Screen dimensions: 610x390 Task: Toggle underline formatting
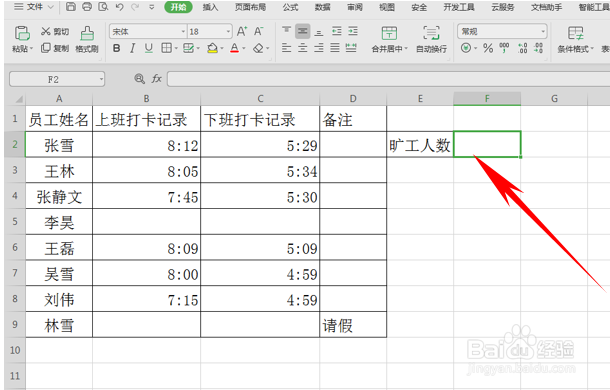click(x=148, y=48)
